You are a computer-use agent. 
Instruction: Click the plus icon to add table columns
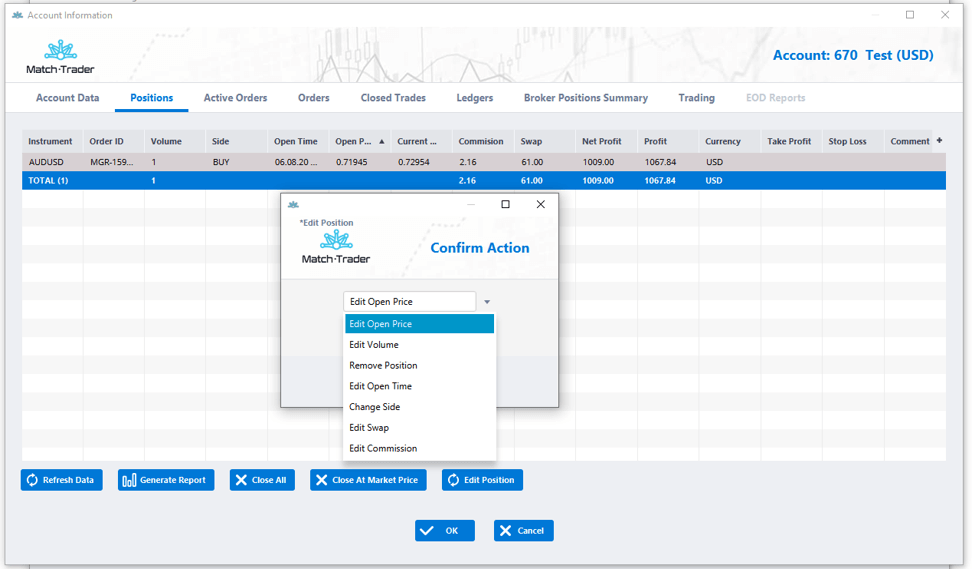coord(939,141)
